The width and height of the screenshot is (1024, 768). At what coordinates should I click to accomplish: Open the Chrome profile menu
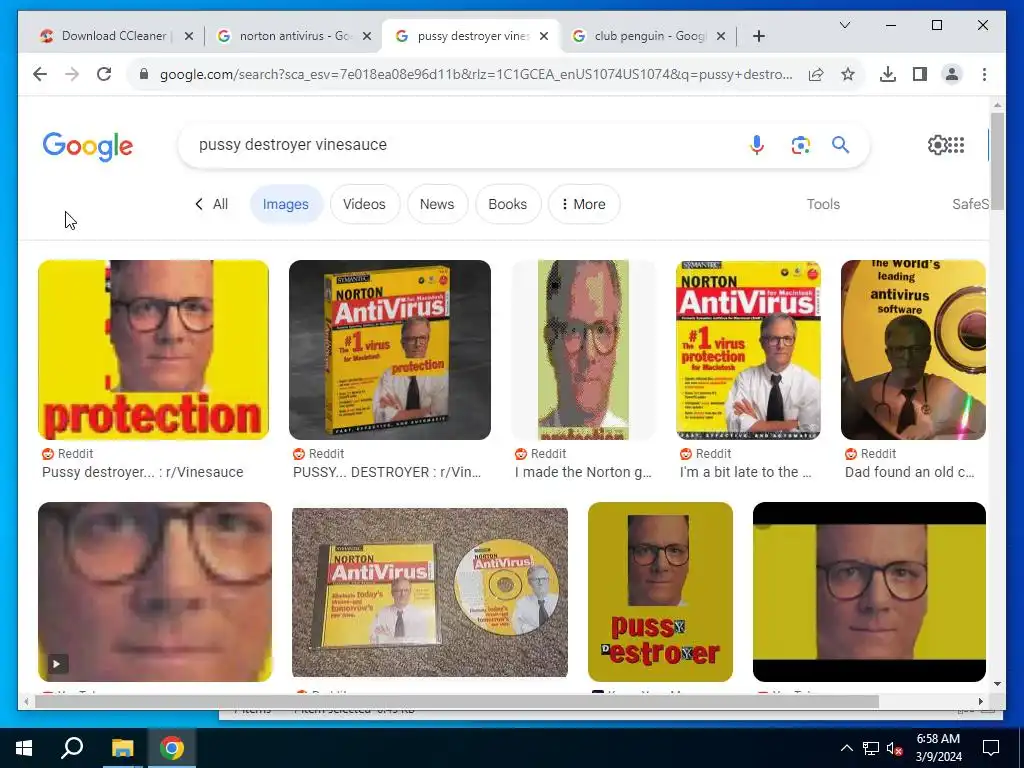(952, 74)
